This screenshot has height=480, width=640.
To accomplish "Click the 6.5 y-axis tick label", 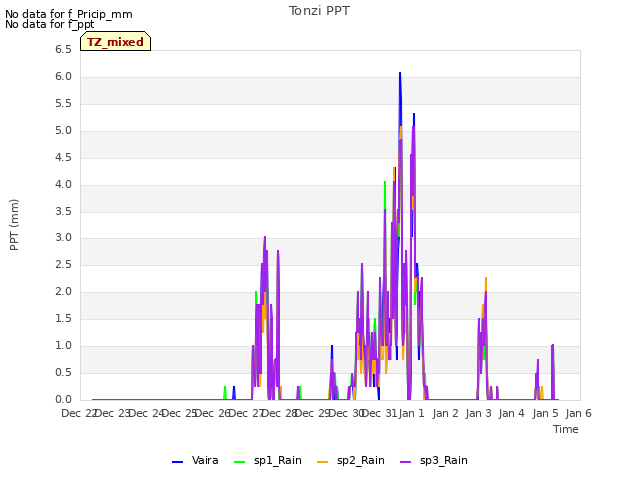I will (63, 50).
